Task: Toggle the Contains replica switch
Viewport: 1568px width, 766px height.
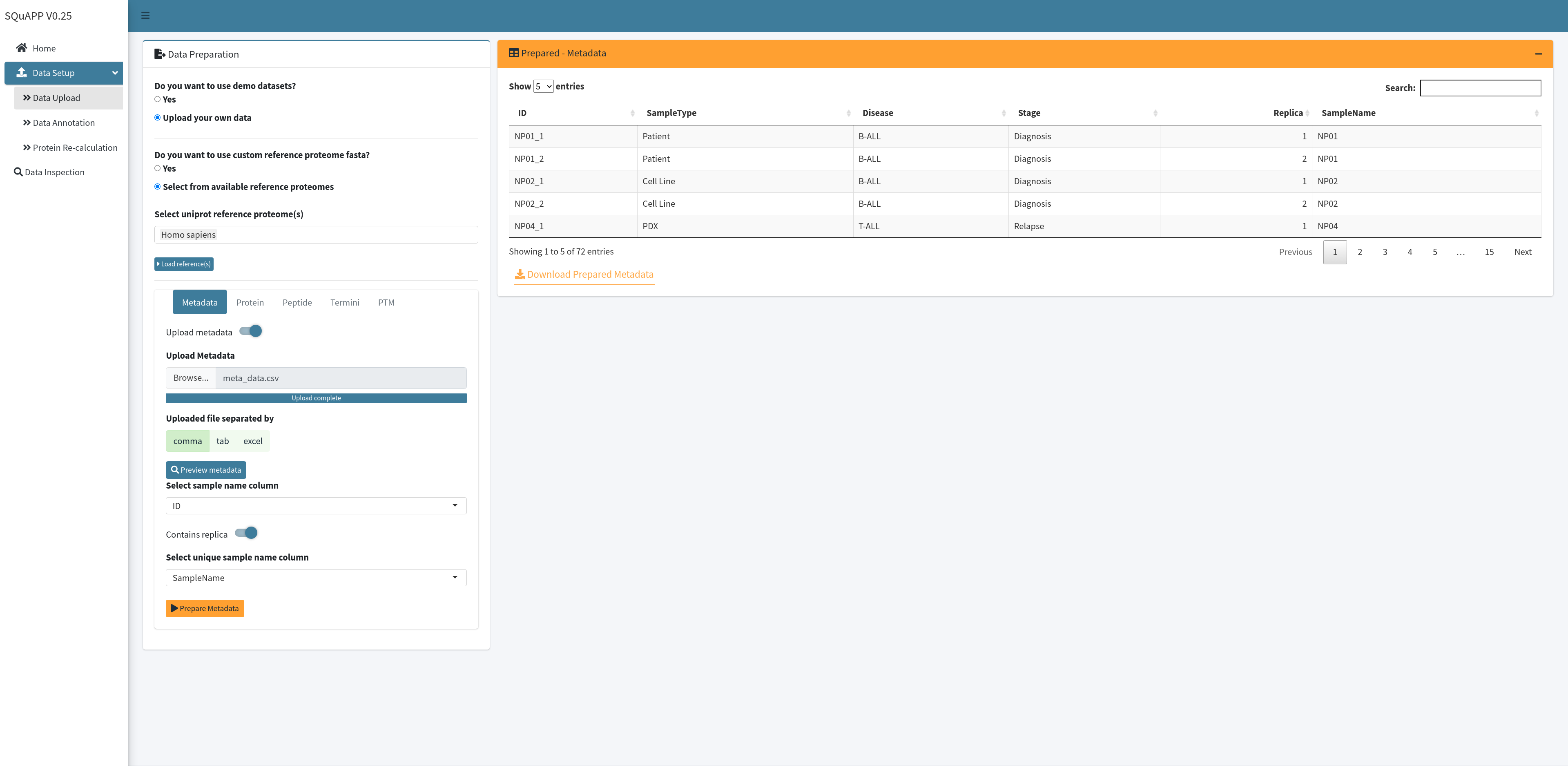Action: tap(247, 534)
